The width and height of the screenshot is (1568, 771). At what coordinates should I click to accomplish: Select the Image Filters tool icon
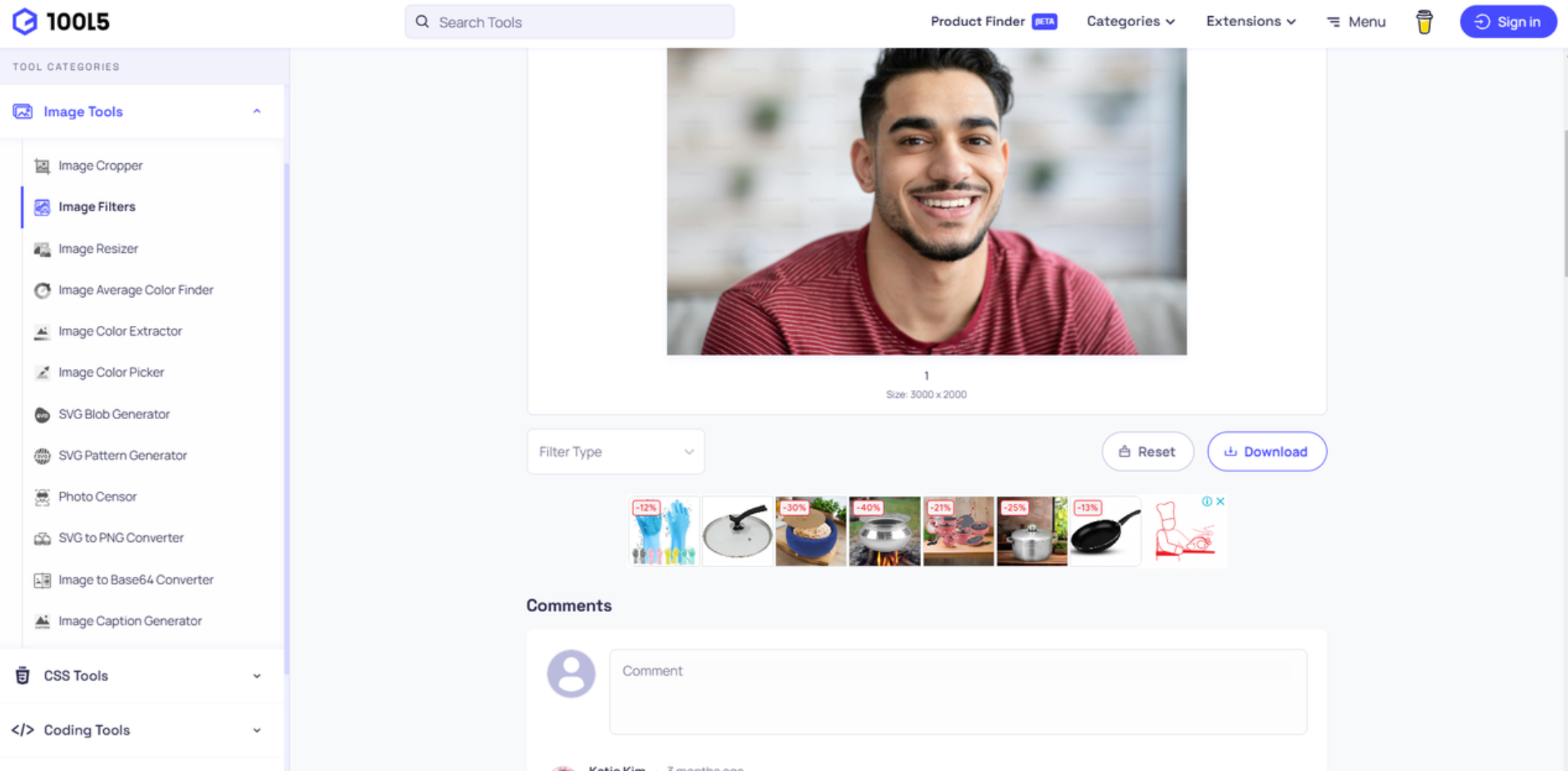click(42, 206)
